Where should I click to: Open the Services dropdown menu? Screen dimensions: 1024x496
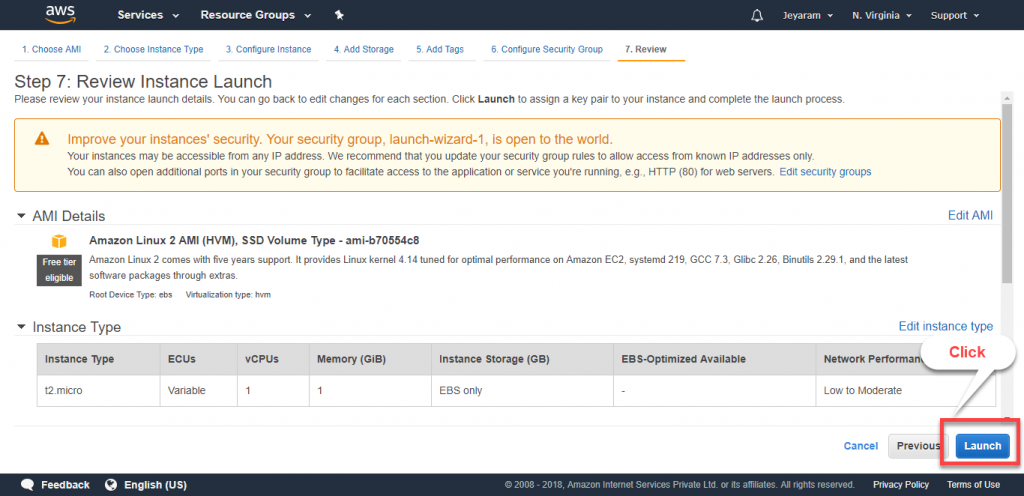[148, 15]
